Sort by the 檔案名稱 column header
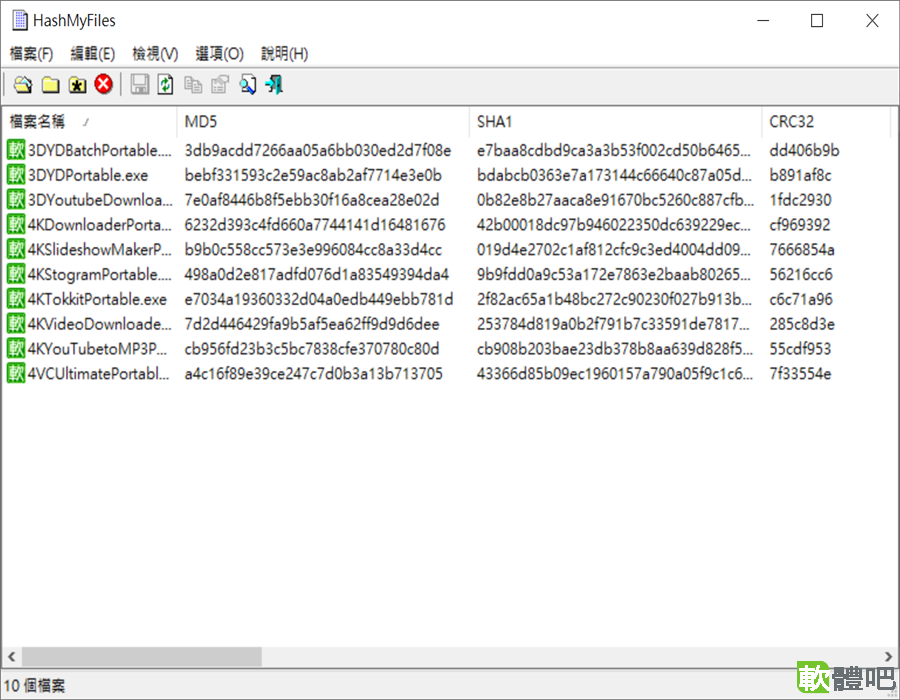900x700 pixels. click(90, 122)
